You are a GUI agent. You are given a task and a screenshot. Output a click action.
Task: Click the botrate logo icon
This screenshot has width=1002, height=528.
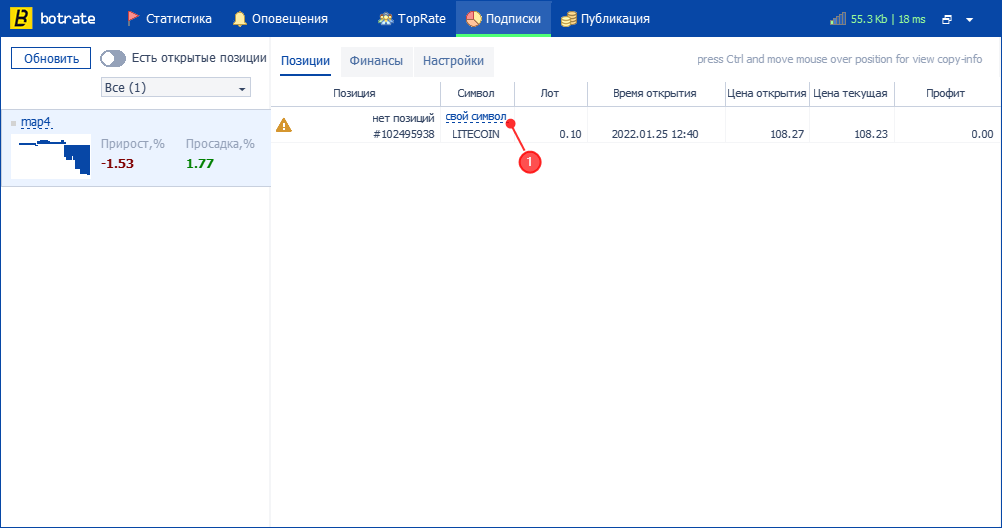point(21,19)
